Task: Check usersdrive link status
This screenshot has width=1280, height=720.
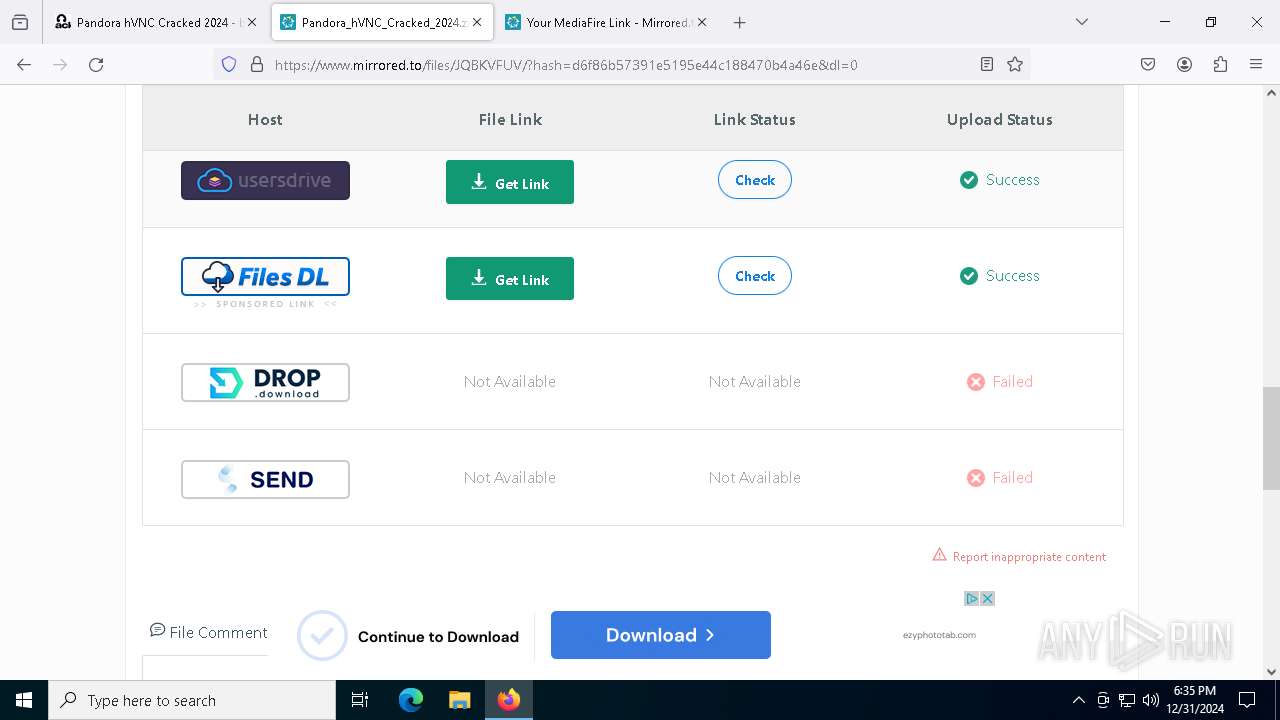Action: pyautogui.click(x=755, y=180)
